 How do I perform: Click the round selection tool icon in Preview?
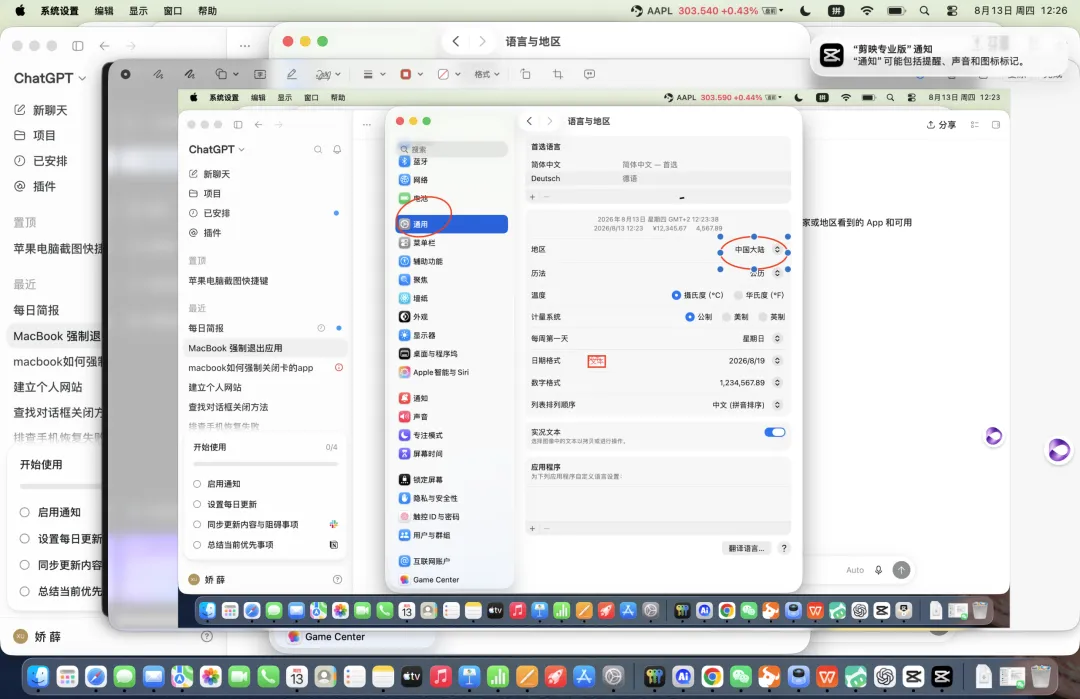pyautogui.click(x=125, y=74)
